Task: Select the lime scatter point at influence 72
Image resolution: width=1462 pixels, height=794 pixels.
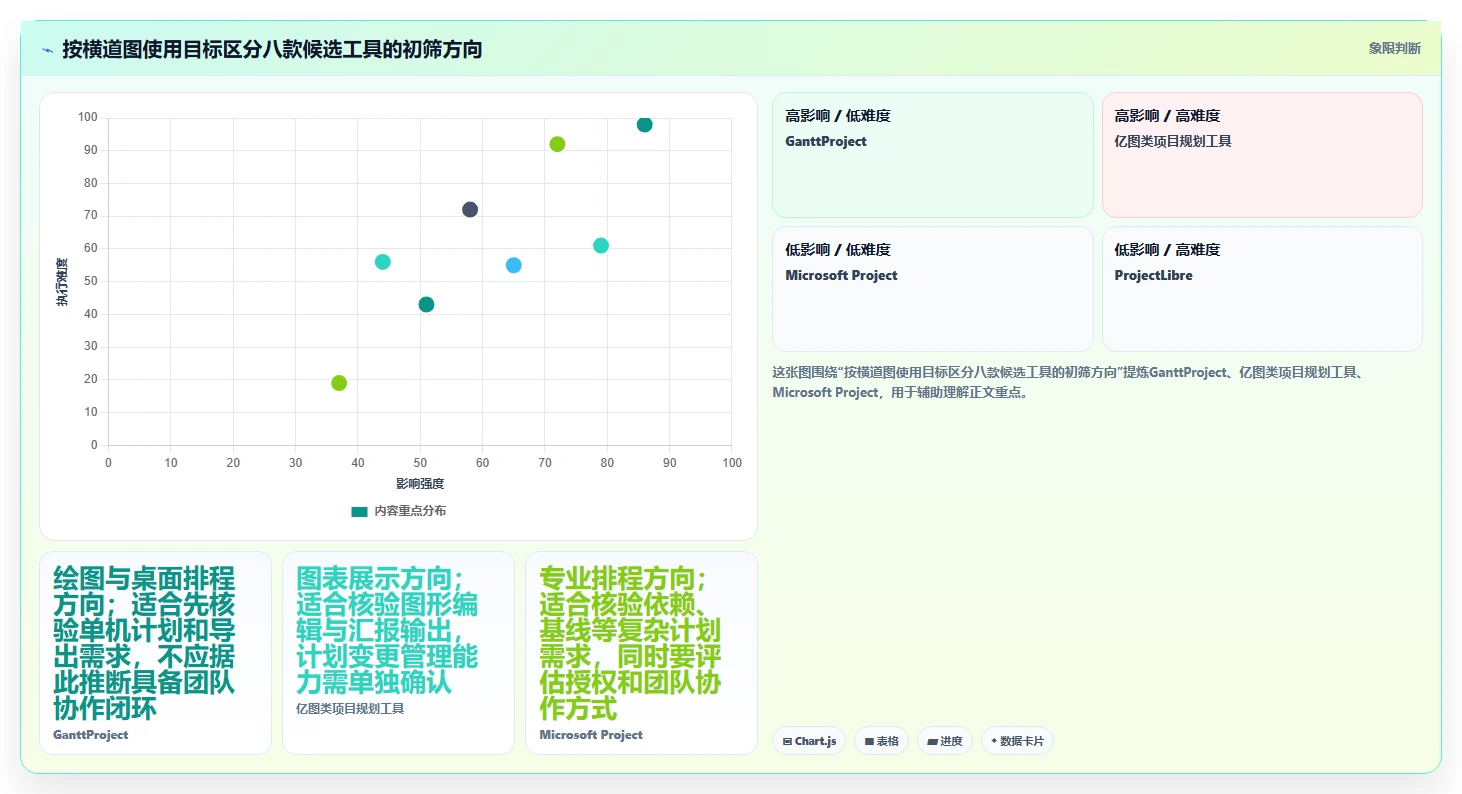Action: pyautogui.click(x=557, y=144)
